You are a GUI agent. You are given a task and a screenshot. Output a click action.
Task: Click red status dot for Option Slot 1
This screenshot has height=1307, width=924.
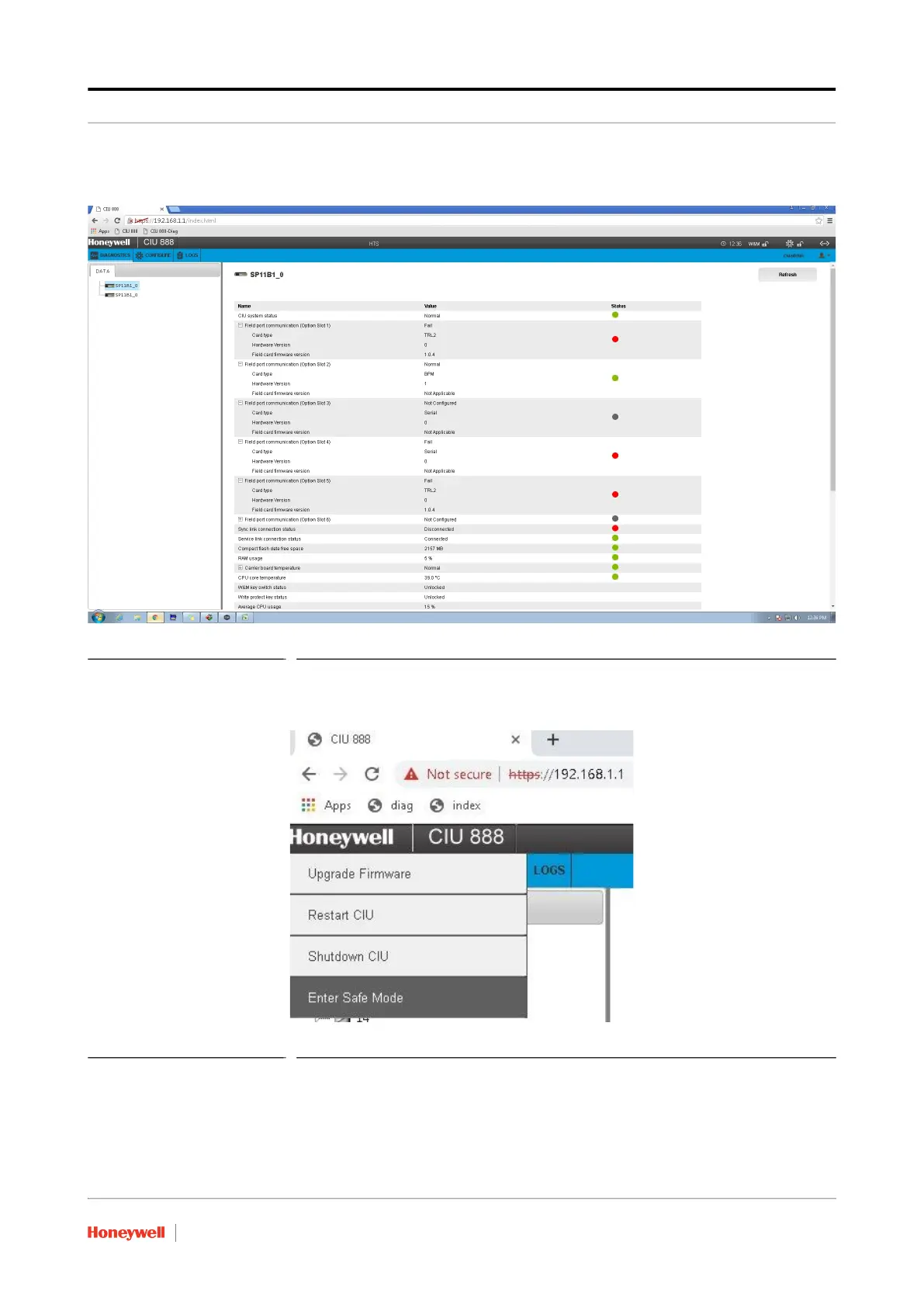click(615, 339)
